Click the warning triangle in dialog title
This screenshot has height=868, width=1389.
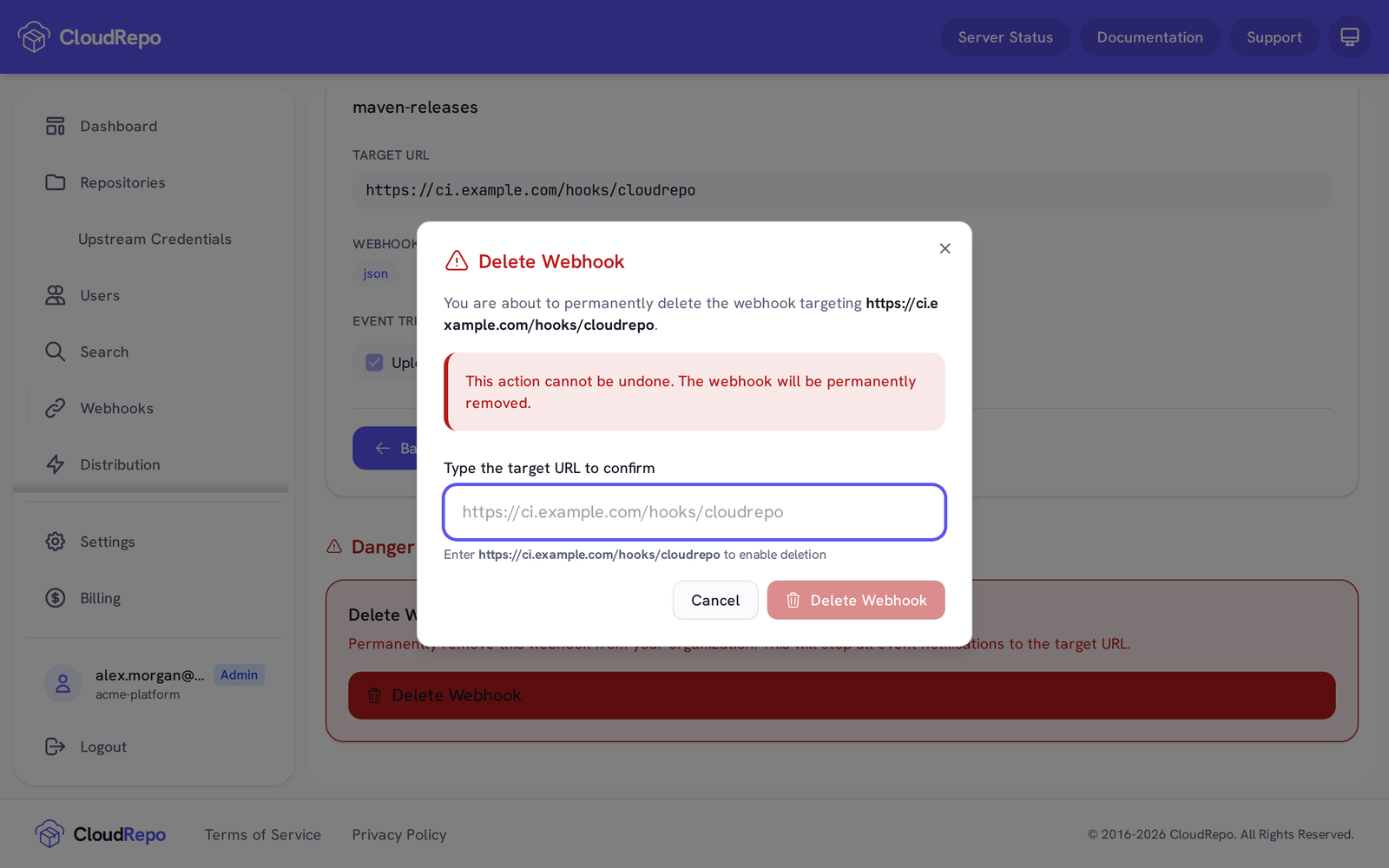(x=457, y=261)
